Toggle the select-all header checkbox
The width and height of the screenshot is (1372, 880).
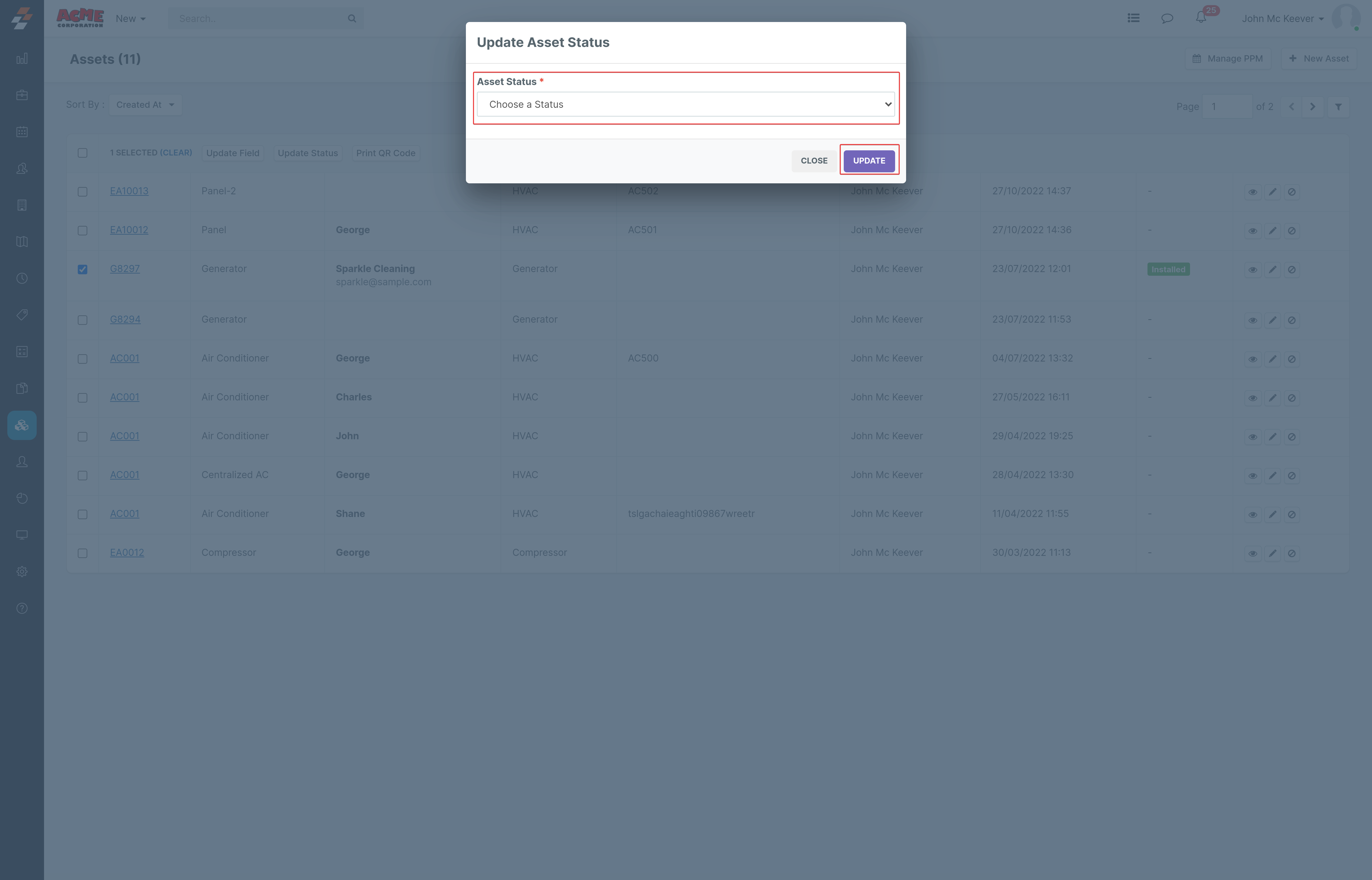tap(82, 153)
